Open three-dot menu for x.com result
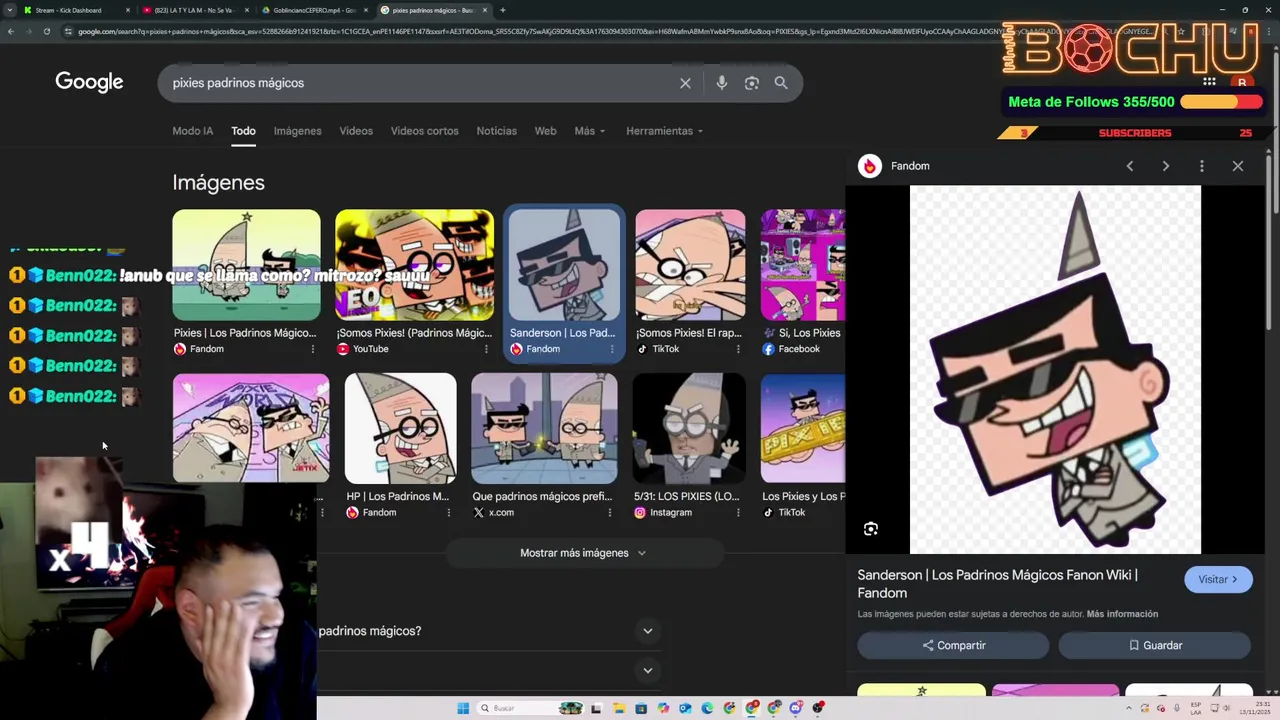This screenshot has width=1280, height=720. pyautogui.click(x=609, y=512)
